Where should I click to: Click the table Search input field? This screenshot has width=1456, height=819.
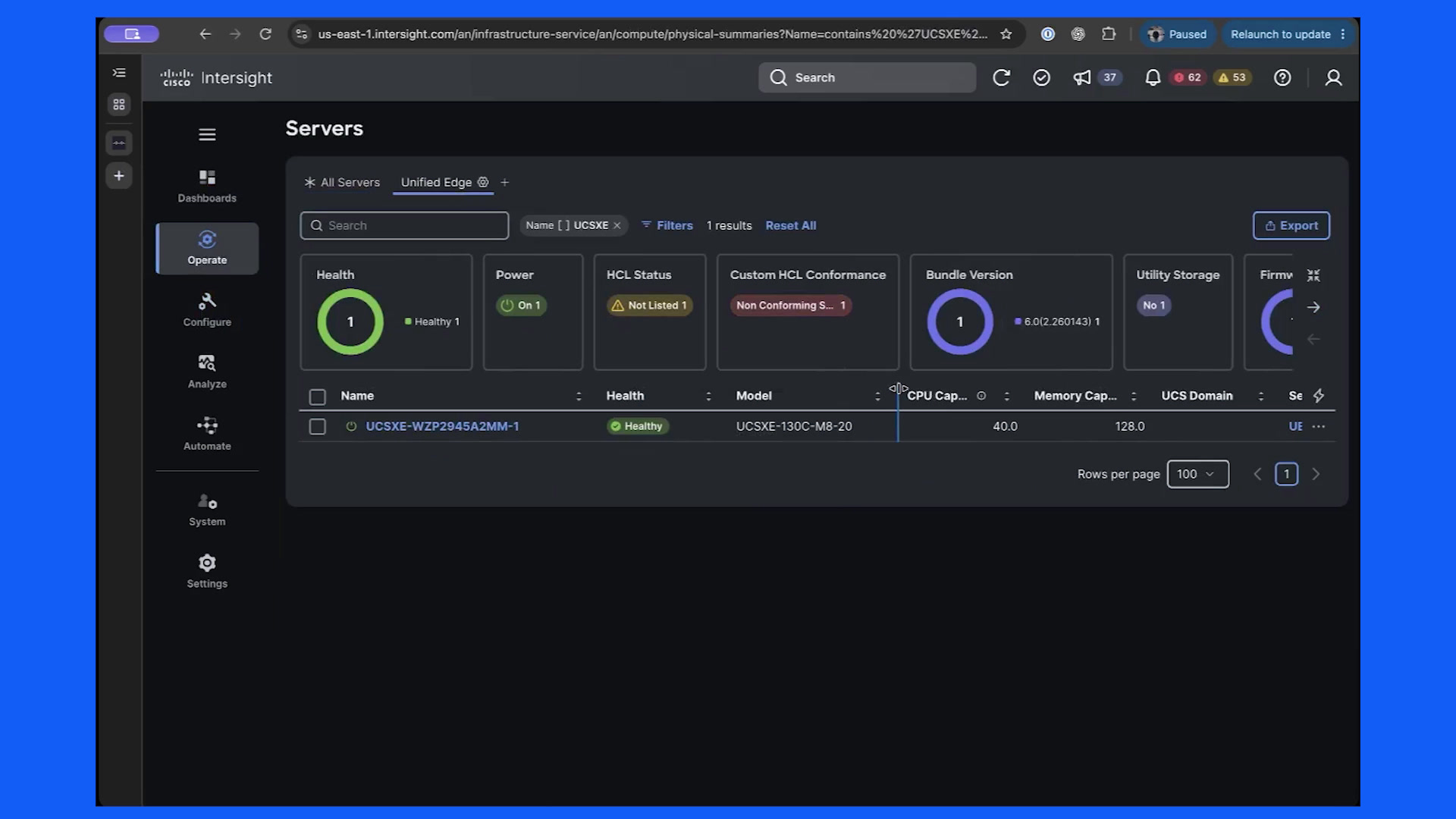404,225
